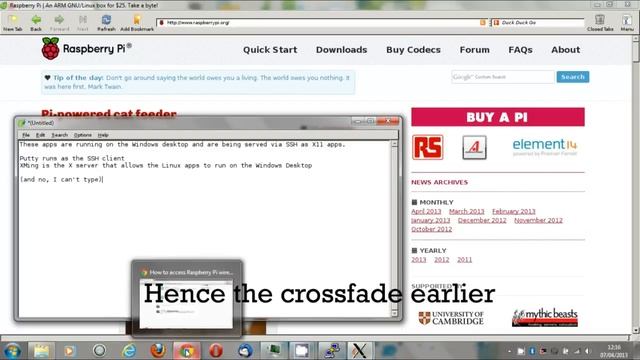The height and width of the screenshot is (360, 640).
Task: Open the October 2012 archive link
Action: point(431,229)
